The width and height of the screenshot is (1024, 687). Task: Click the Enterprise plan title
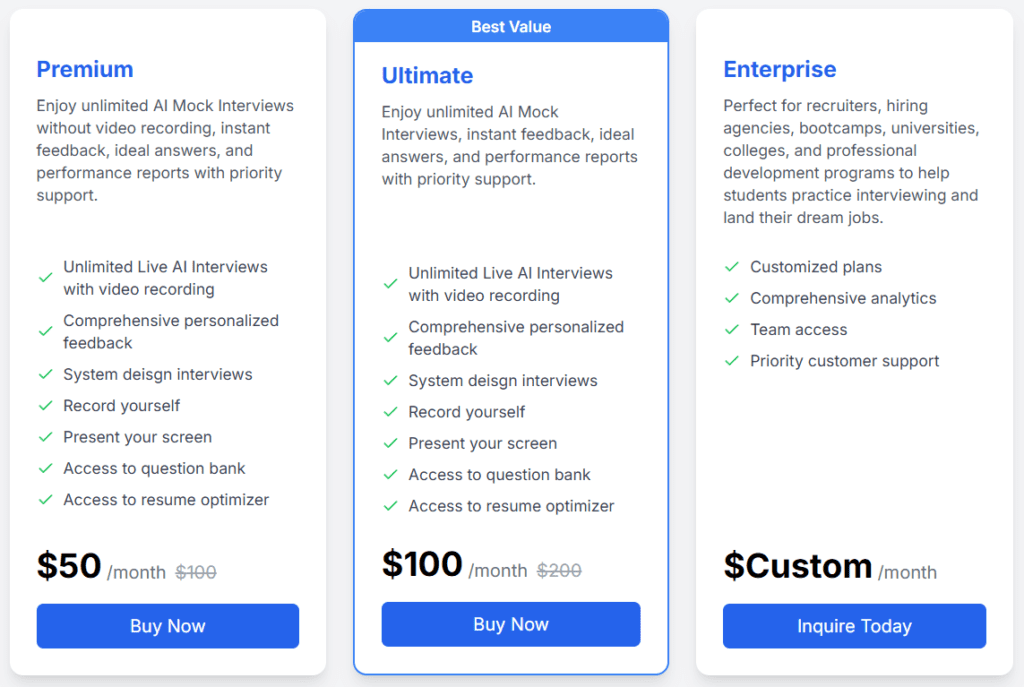[x=780, y=69]
